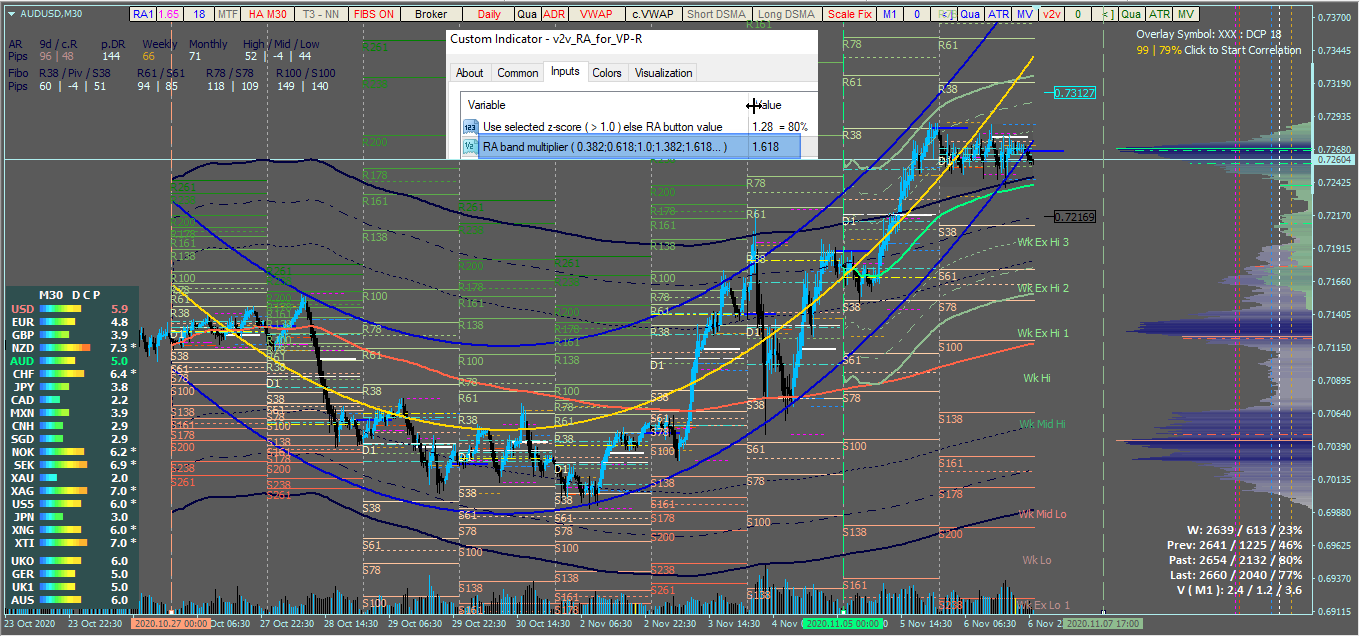Screen dimensions: 1360x636
Task: Click the 0 button next to M1
Action: point(917,15)
